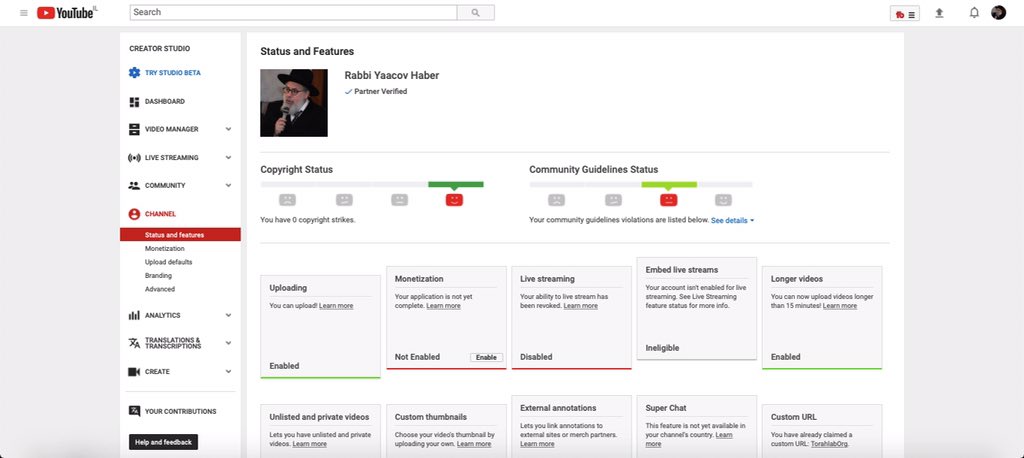Open Learn more in Custom thumbnails card

(474, 444)
